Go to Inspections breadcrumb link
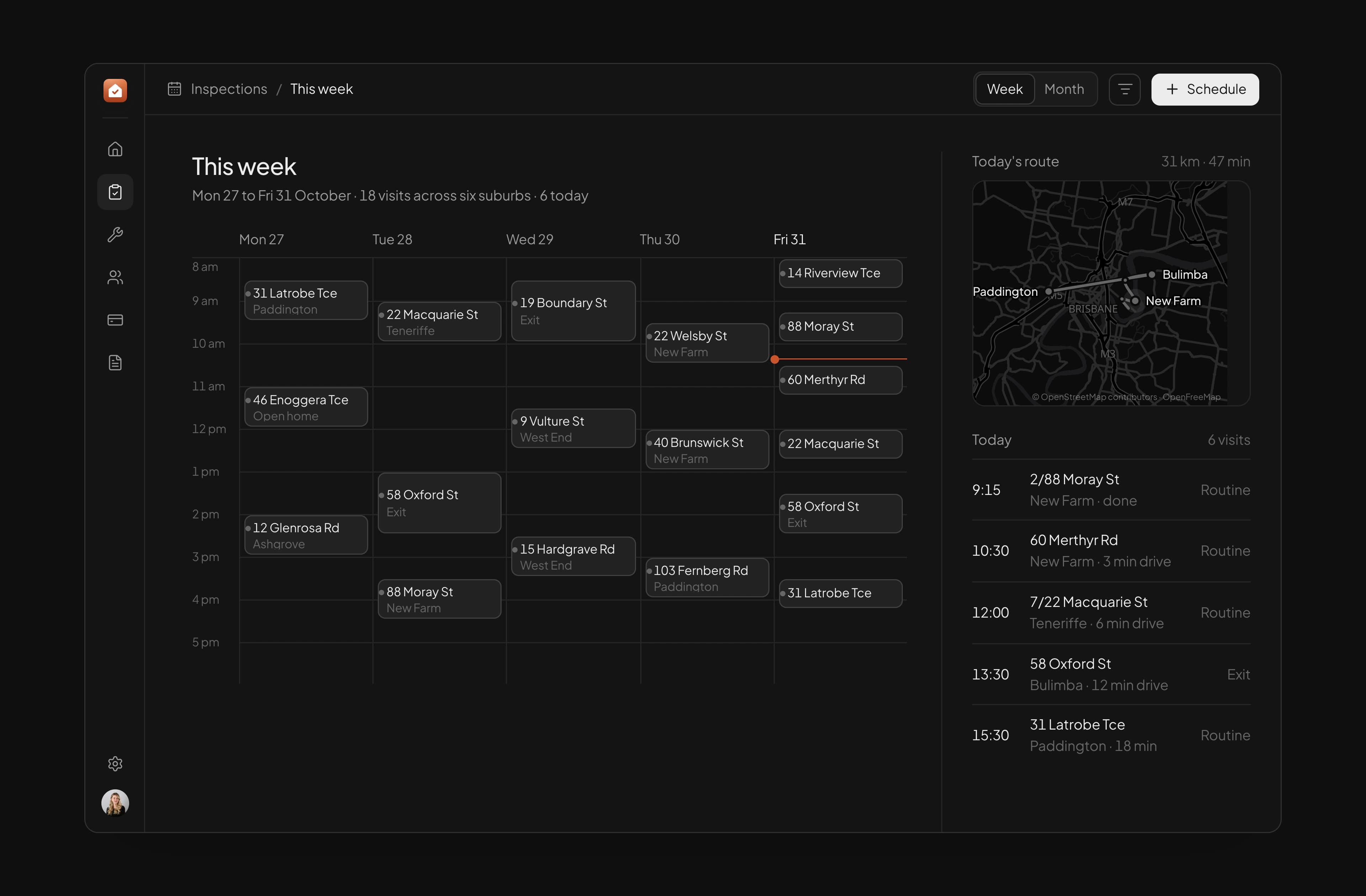The height and width of the screenshot is (896, 1366). click(228, 89)
